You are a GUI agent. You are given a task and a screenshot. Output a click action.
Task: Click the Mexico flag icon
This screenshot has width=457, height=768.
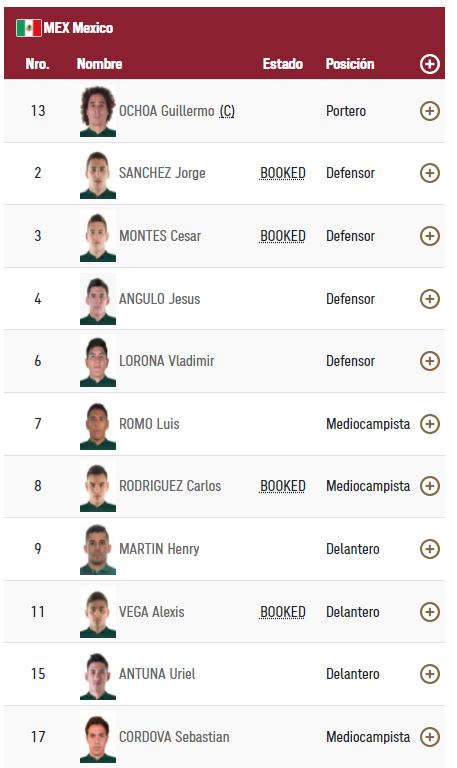(x=29, y=28)
